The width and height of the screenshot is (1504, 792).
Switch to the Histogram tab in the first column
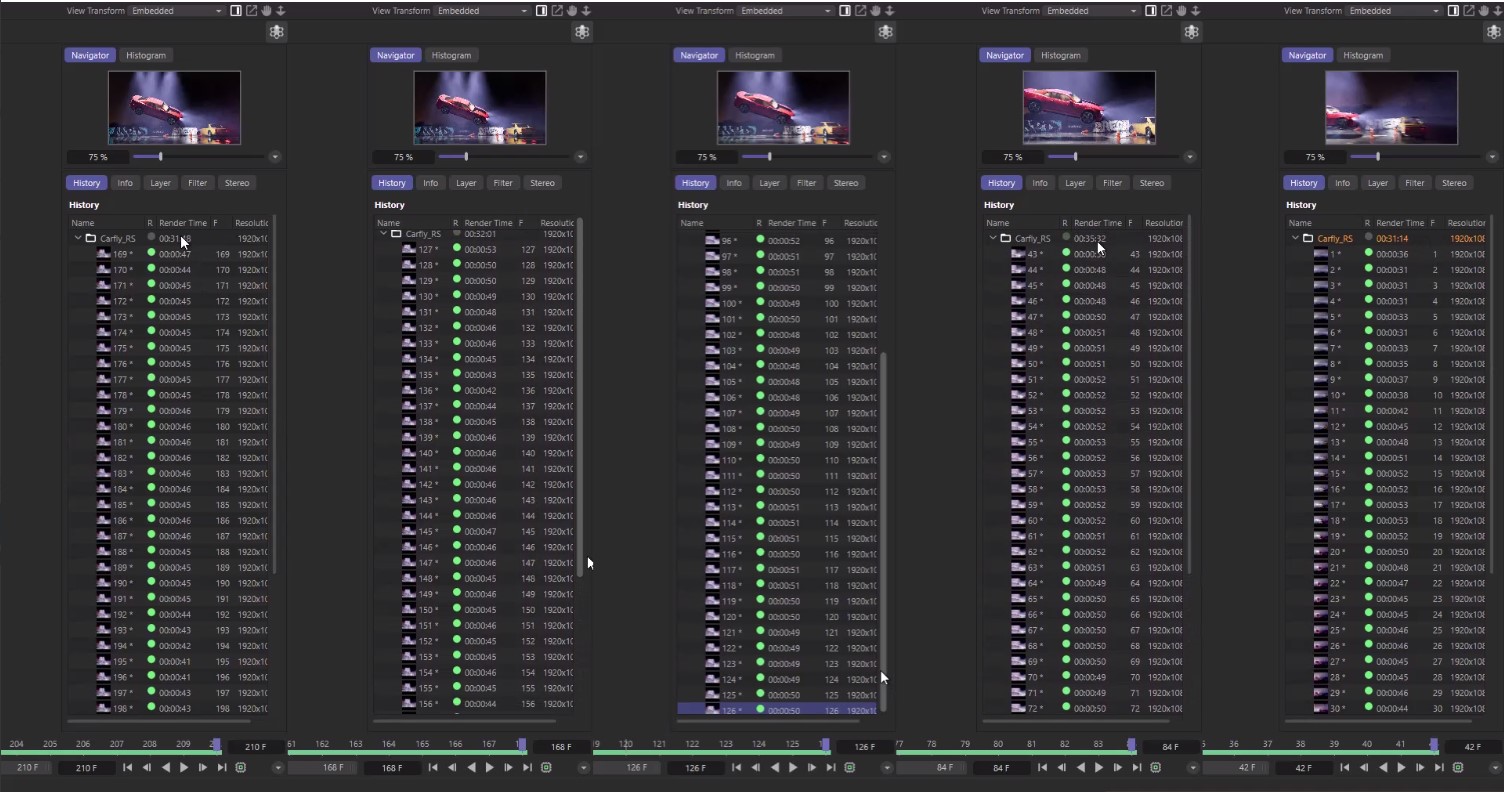146,55
